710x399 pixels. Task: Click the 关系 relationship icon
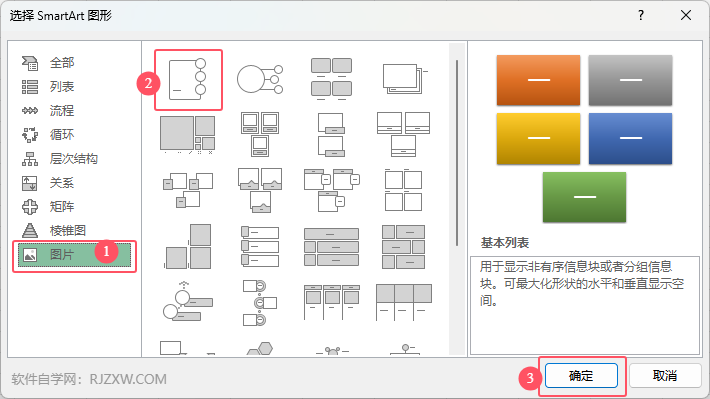pyautogui.click(x=30, y=183)
